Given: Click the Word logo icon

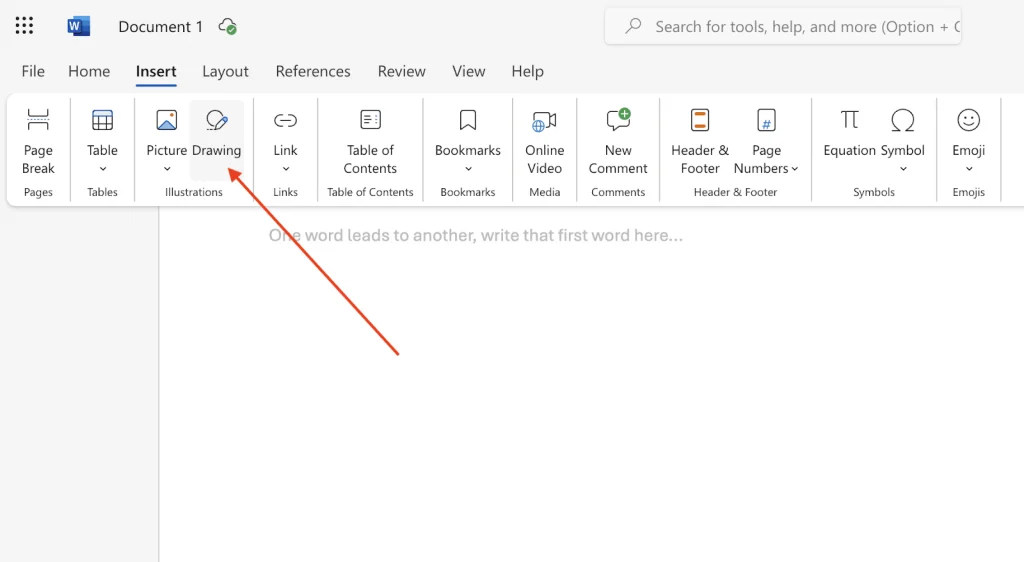Looking at the screenshot, I should coord(79,26).
